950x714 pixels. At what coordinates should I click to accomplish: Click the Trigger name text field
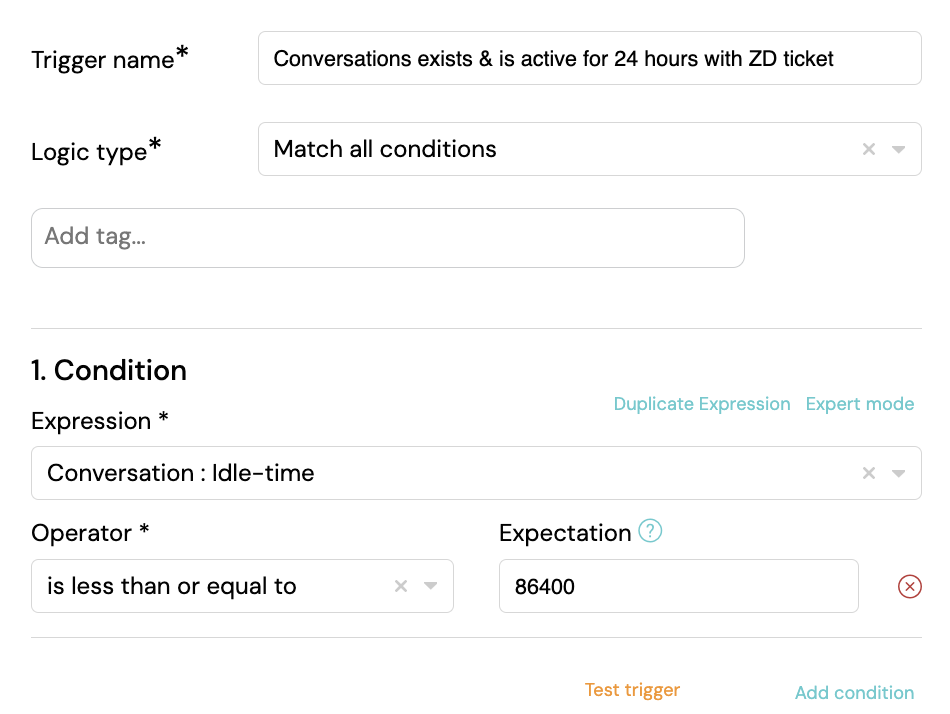[590, 58]
